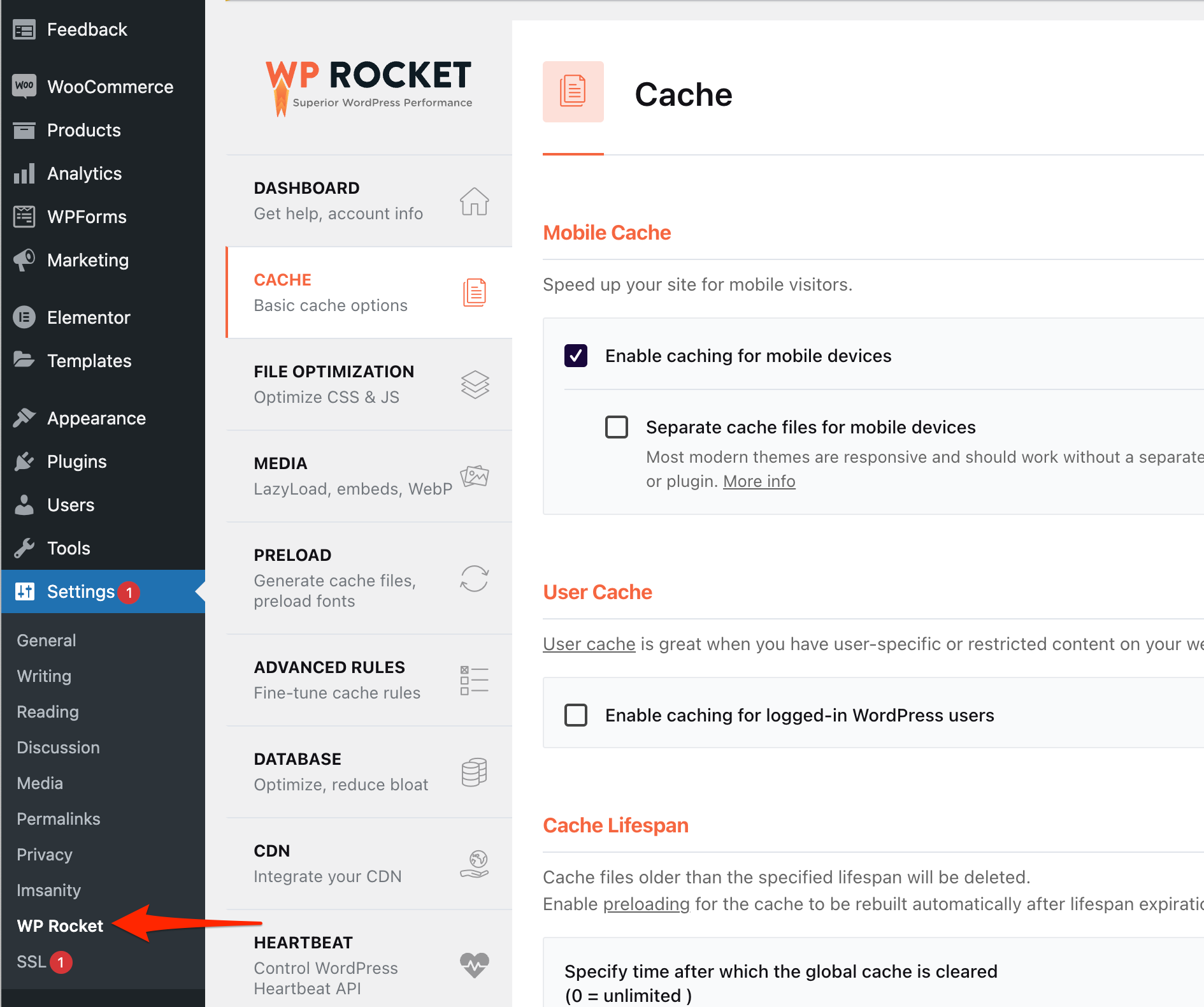Click the Analytics bar chart icon
Screen dimensions: 1204x1007
point(24,173)
